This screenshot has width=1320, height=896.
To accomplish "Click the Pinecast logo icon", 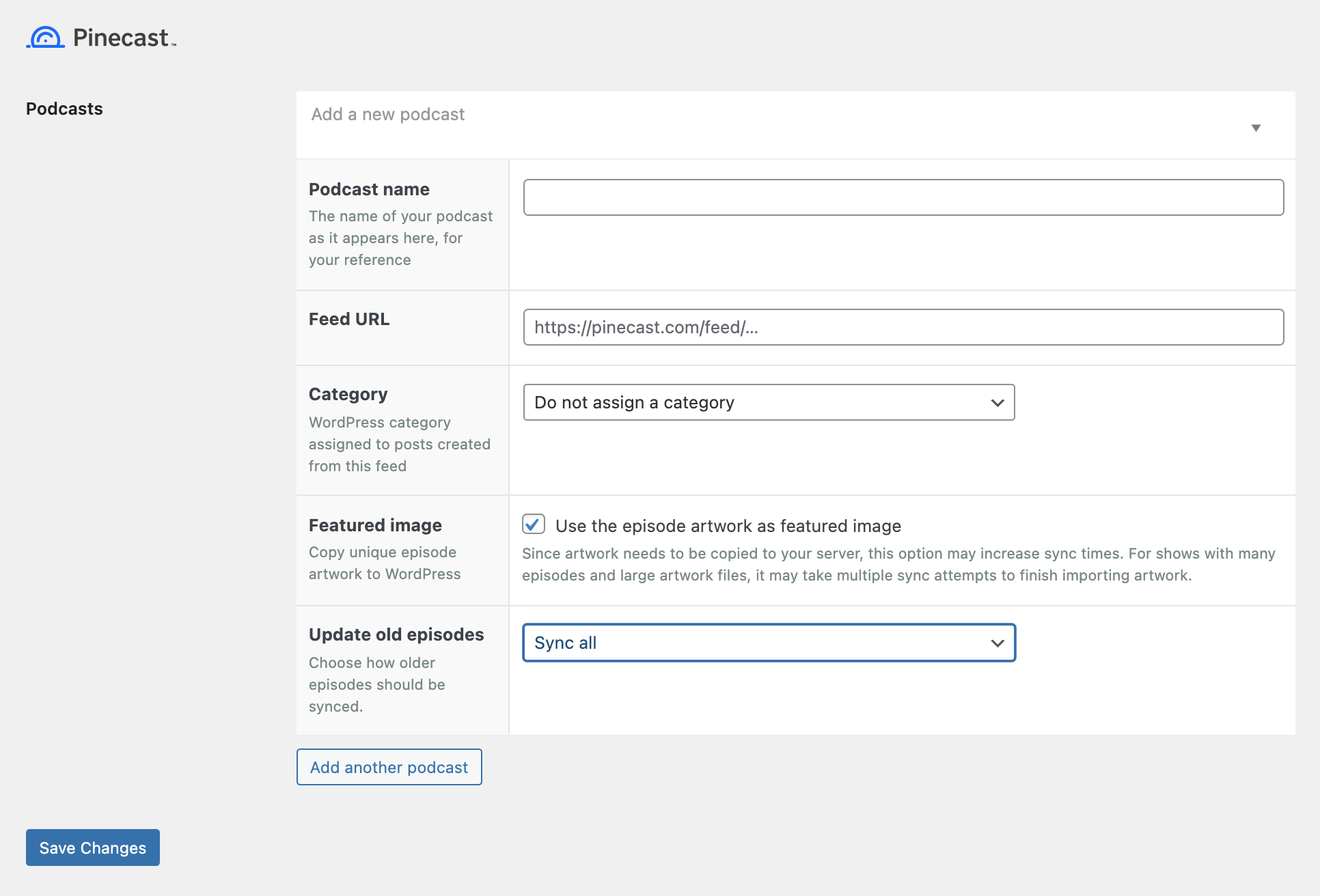I will 46,37.
